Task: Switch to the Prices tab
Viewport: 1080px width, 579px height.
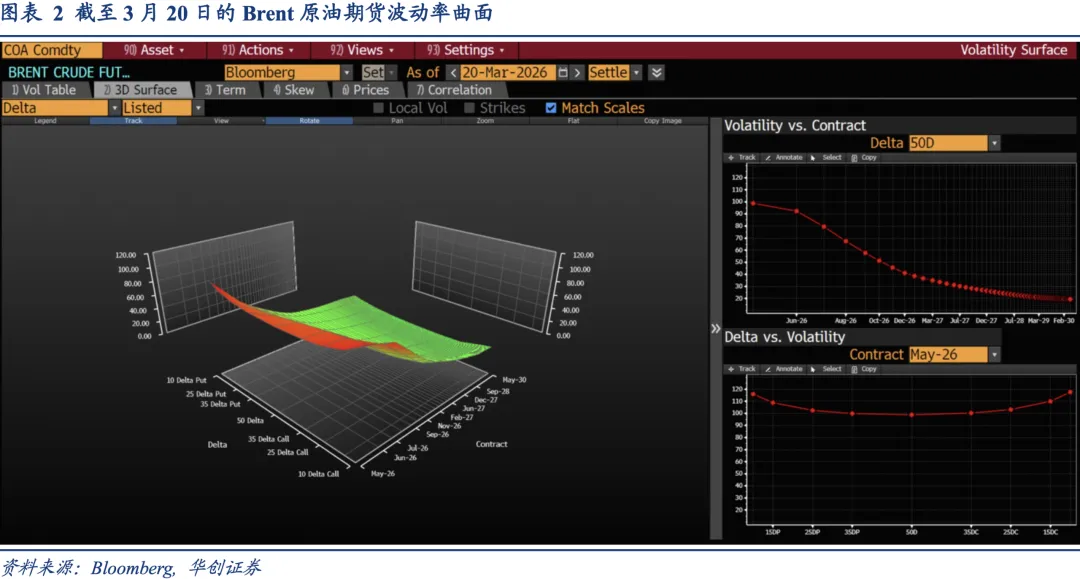Action: 366,90
